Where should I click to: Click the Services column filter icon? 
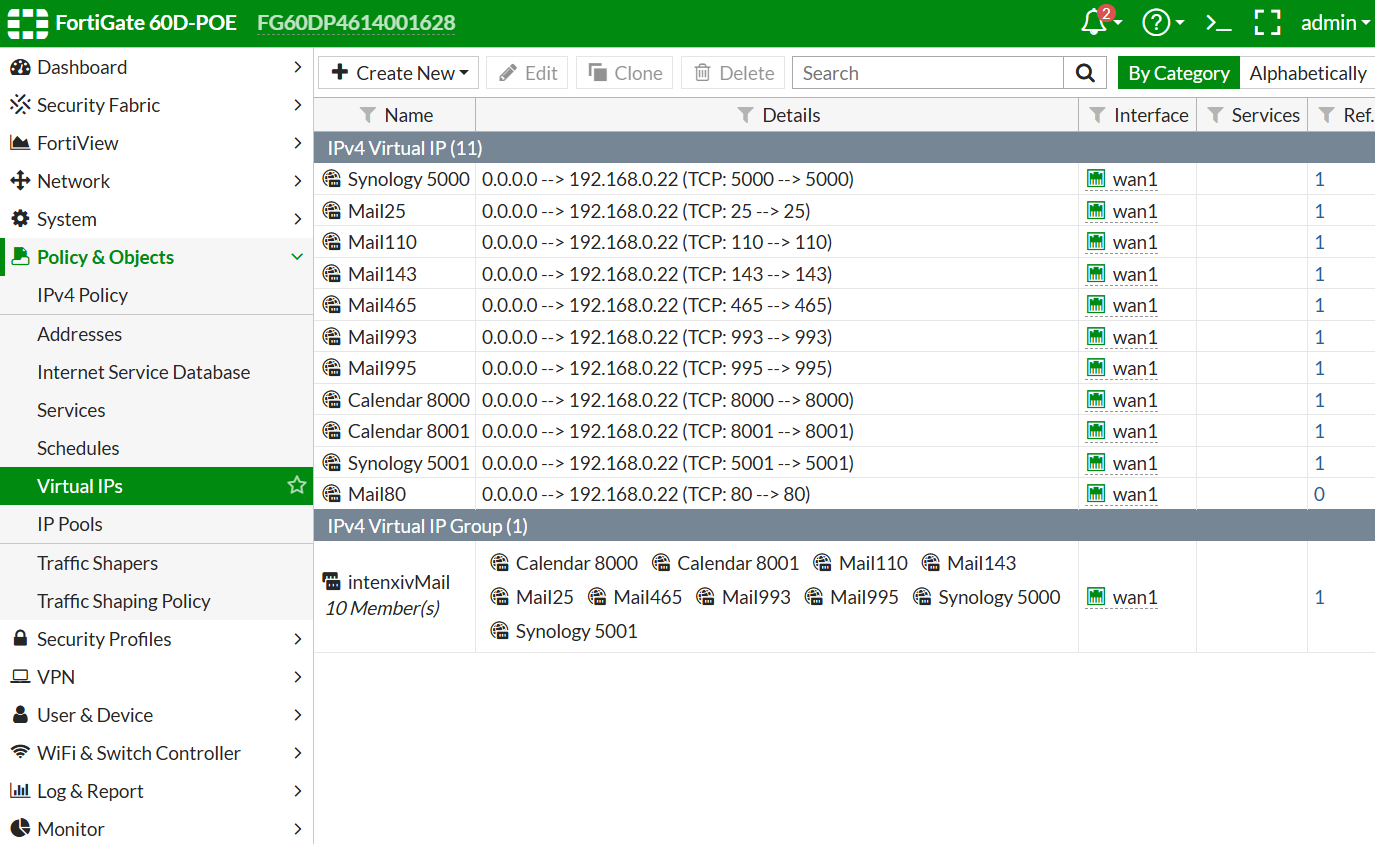[x=1215, y=115]
